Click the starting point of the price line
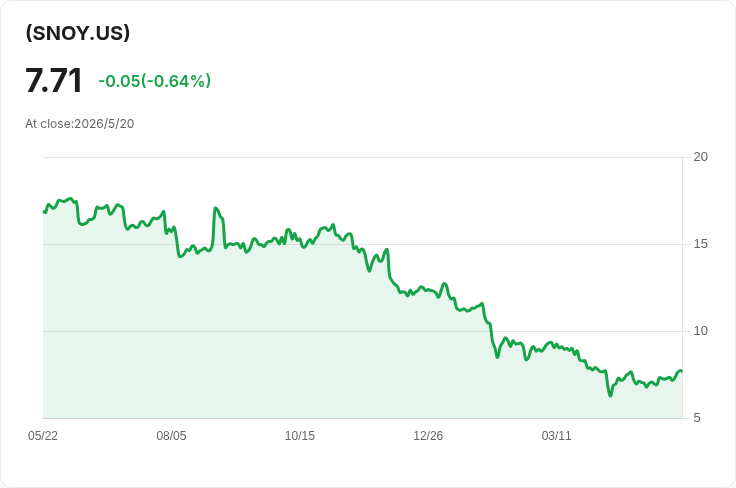The height and width of the screenshot is (488, 736). point(44,212)
